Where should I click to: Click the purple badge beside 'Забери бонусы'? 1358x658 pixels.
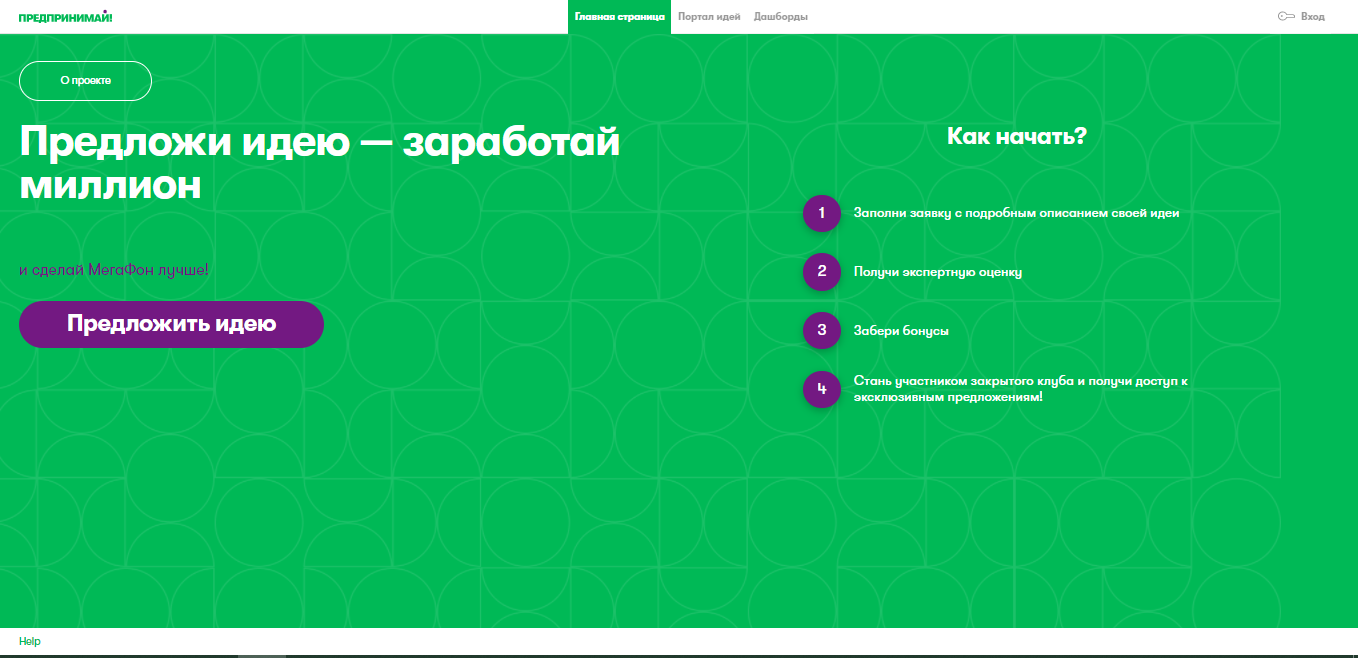(x=821, y=330)
